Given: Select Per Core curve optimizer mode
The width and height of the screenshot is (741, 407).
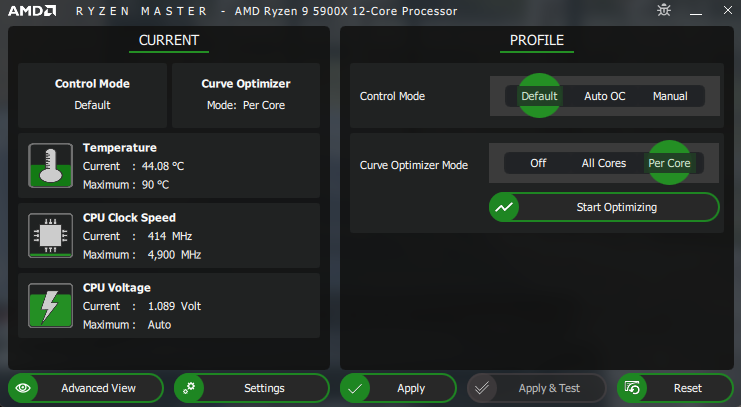Looking at the screenshot, I should [670, 163].
